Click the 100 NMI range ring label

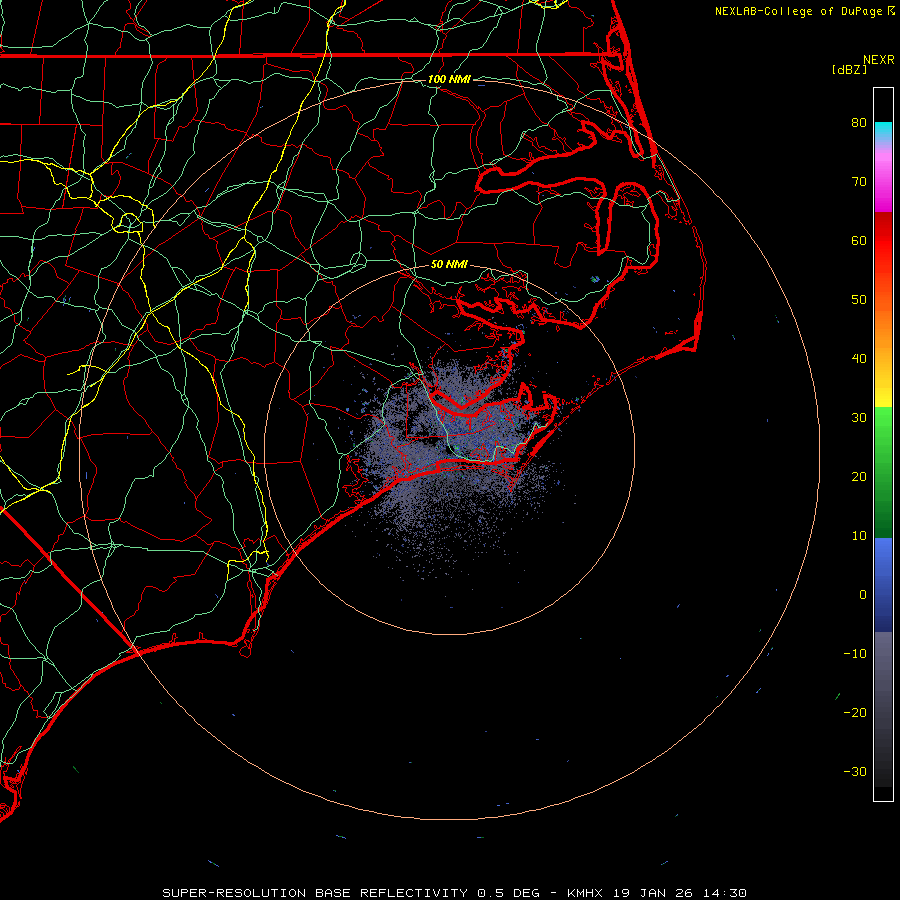(x=449, y=79)
